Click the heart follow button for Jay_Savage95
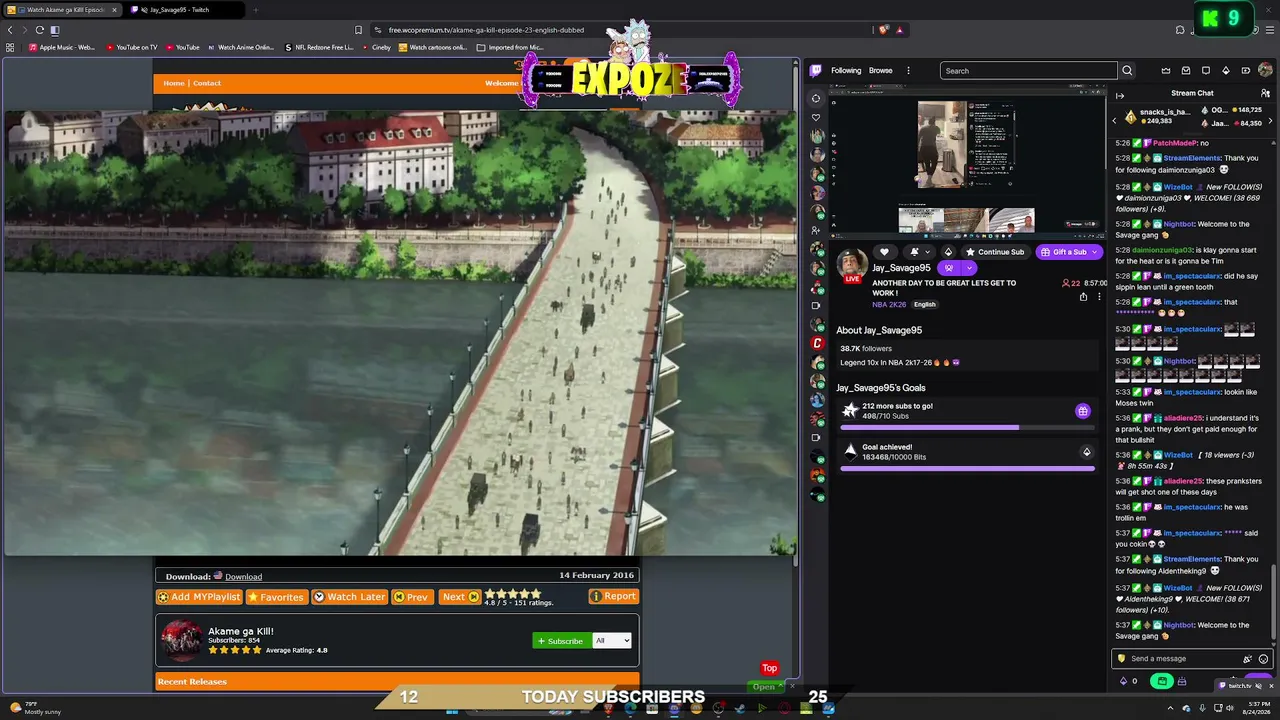 pos(884,252)
